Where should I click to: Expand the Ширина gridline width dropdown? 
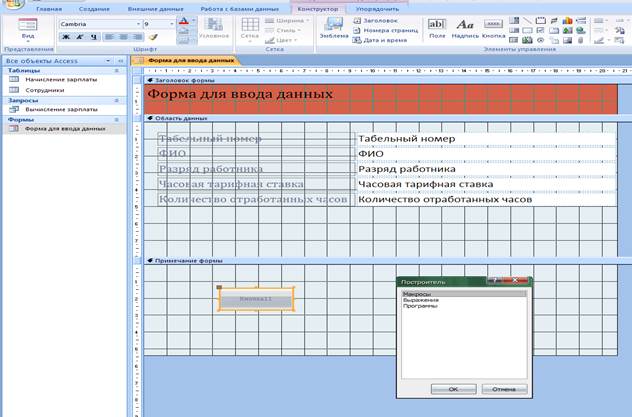(x=287, y=20)
